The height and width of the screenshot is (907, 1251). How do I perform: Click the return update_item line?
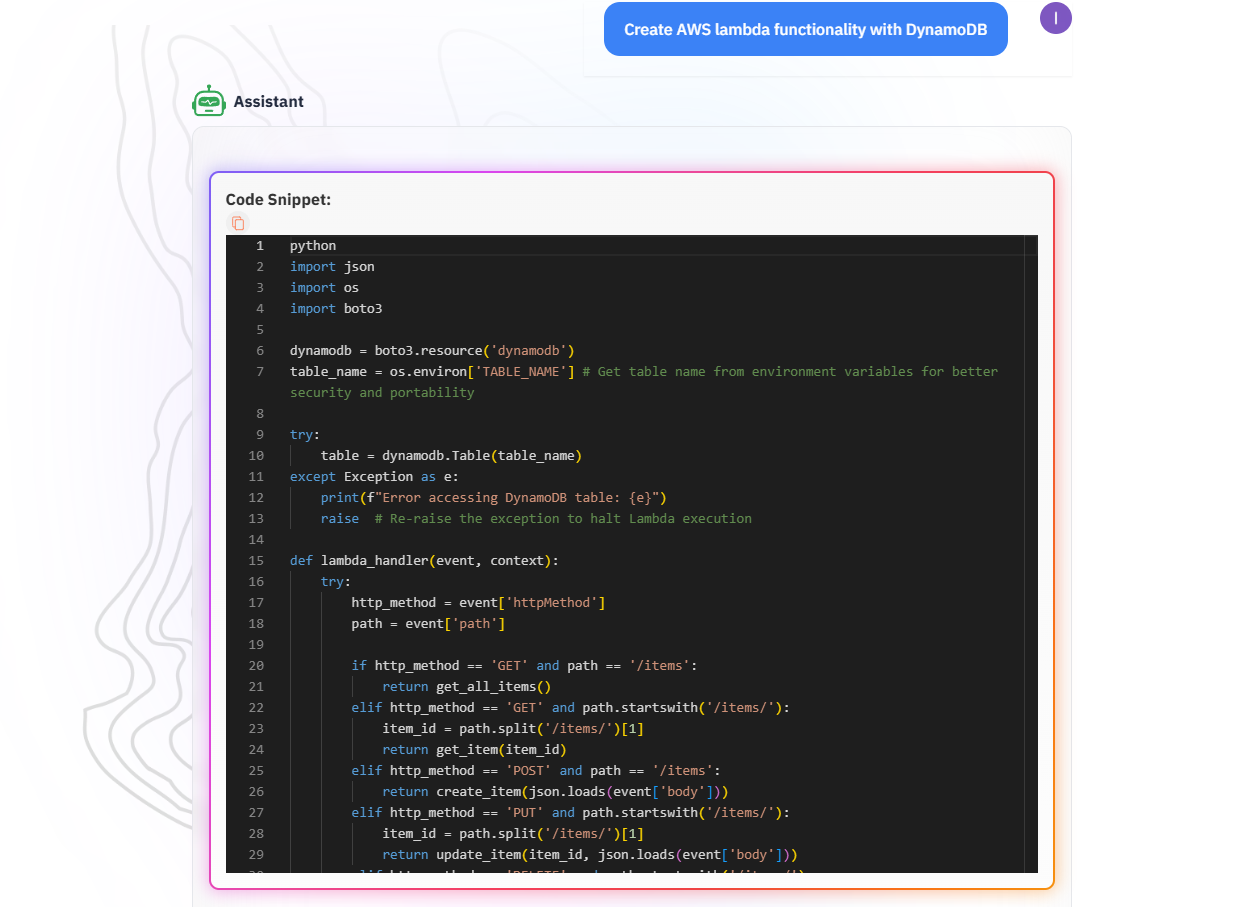click(x=589, y=855)
